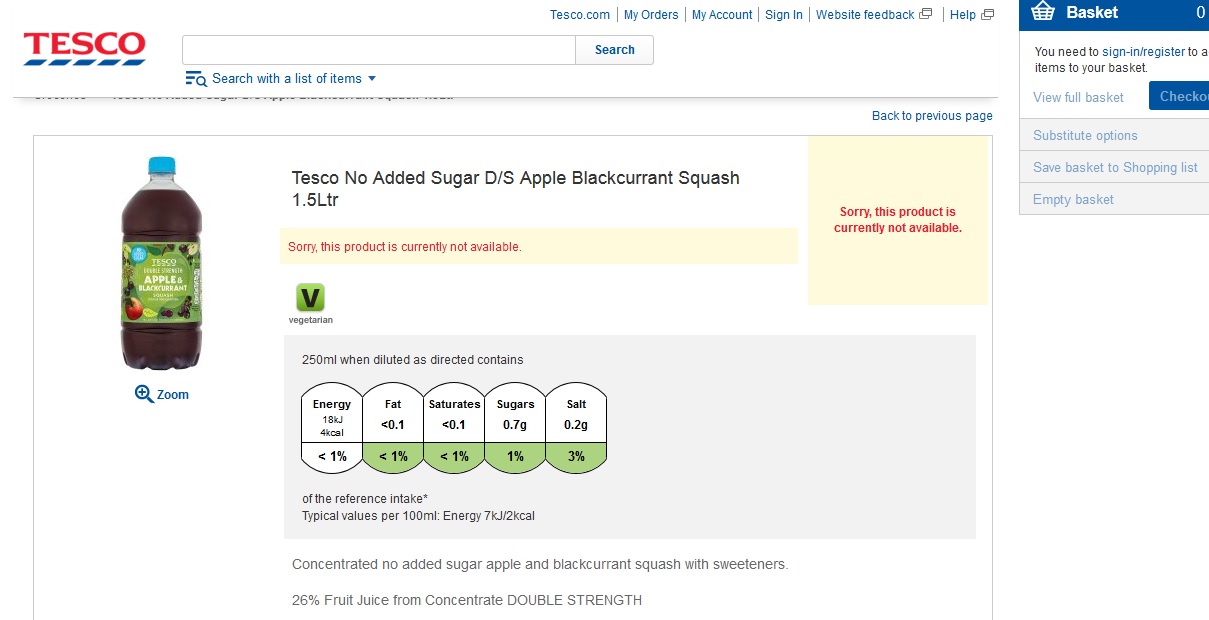Click the Search button
Viewport: 1209px width, 620px height.
click(614, 50)
